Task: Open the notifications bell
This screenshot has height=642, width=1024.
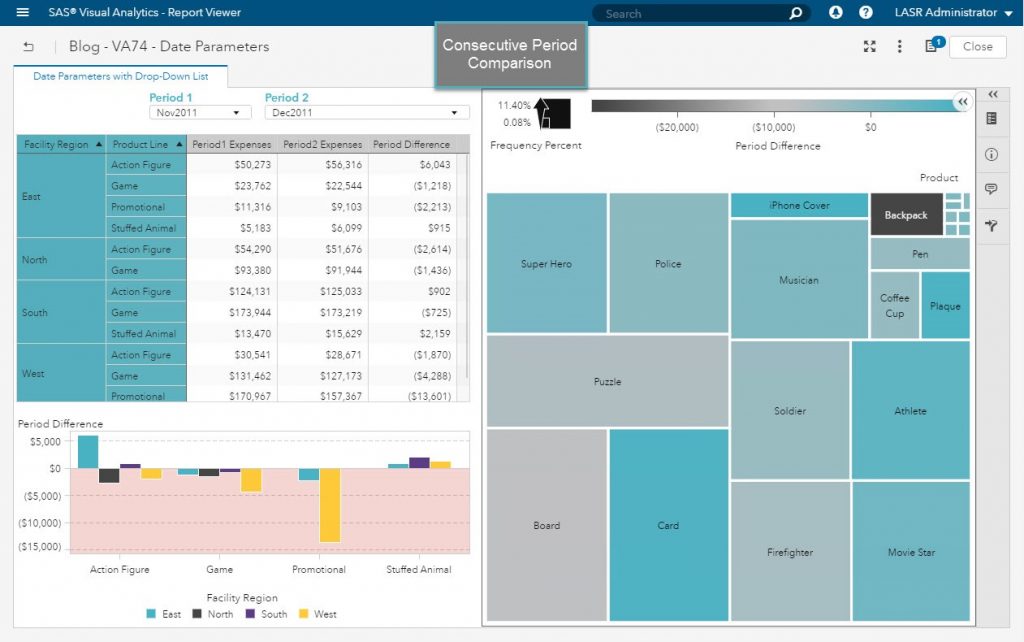Action: (836, 13)
